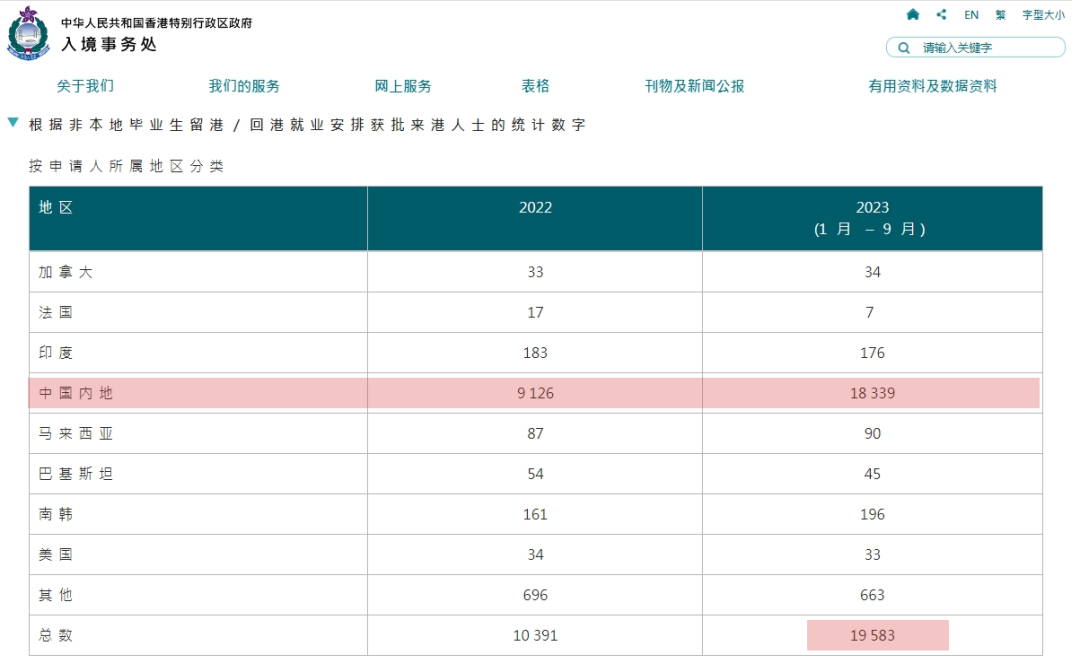Open the 网上服务 menu

point(403,86)
